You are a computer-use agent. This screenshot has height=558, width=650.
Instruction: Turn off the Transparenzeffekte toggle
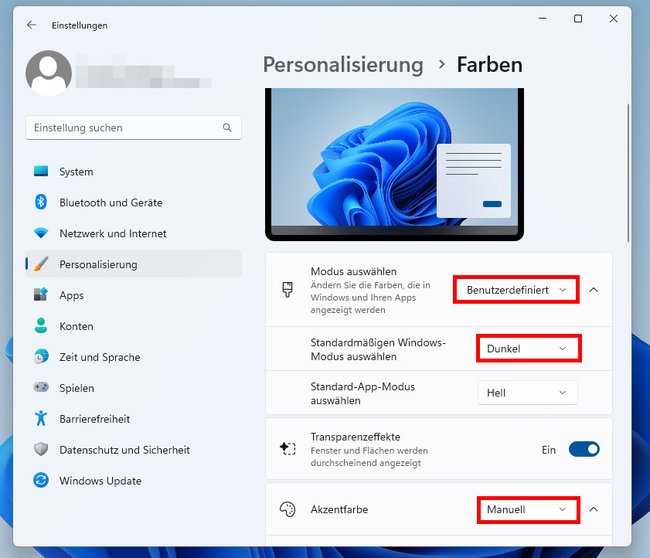[x=584, y=449]
